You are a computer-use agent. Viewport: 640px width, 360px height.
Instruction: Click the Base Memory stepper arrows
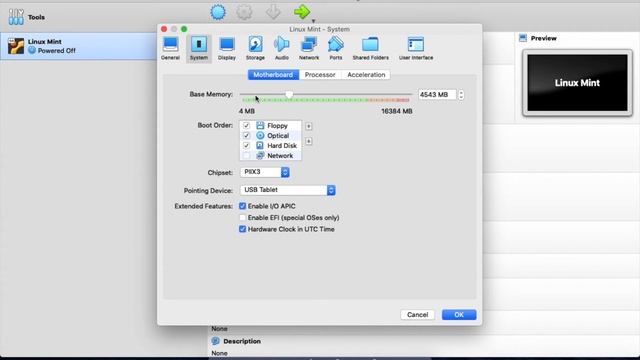pyautogui.click(x=461, y=95)
